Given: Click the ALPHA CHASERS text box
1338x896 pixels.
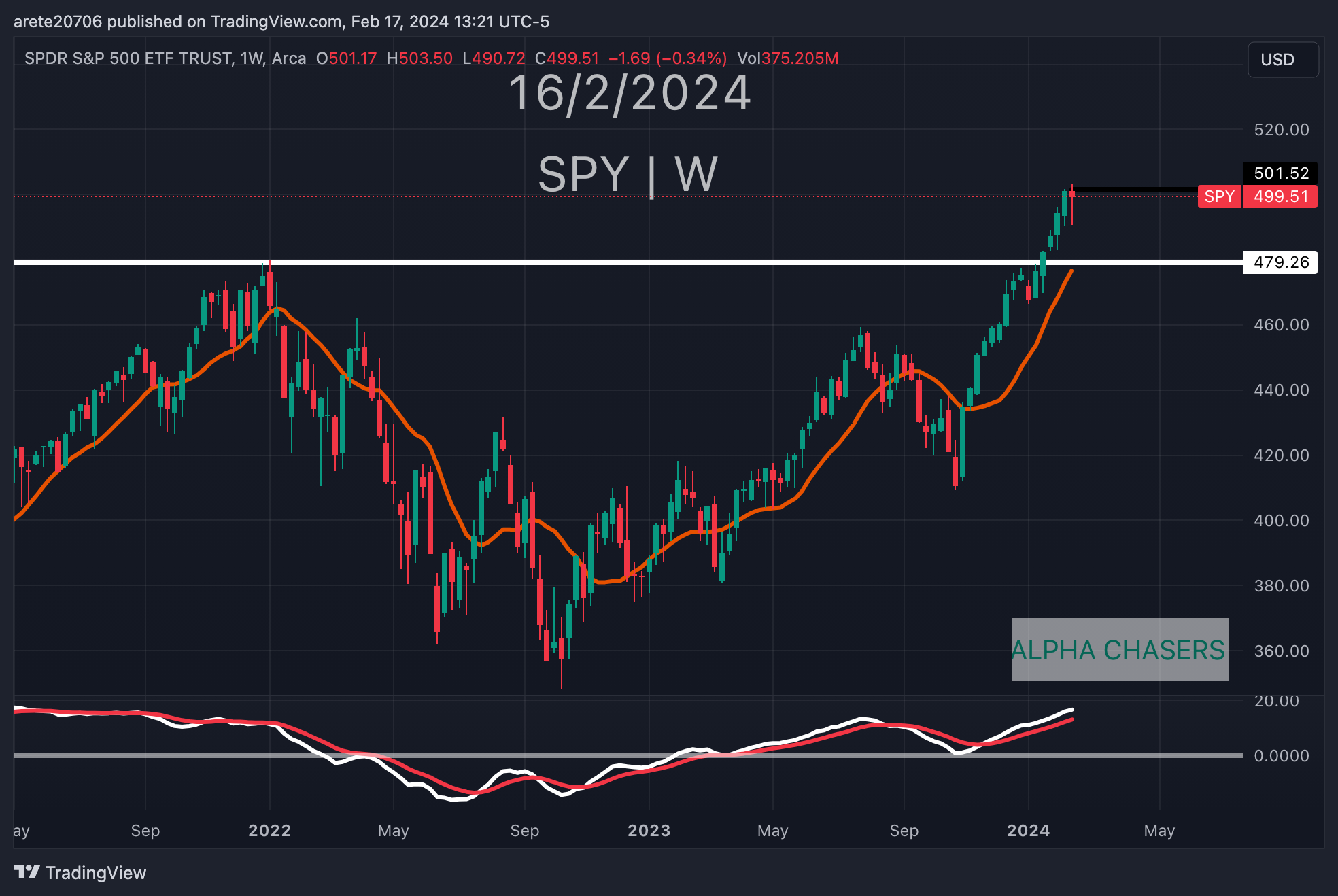Looking at the screenshot, I should pos(1120,649).
